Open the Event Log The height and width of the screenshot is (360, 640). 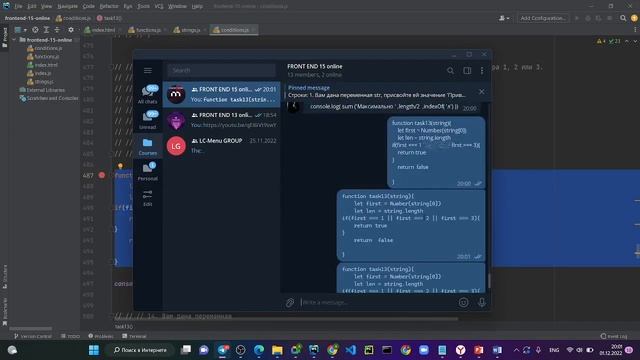pyautogui.click(x=614, y=336)
